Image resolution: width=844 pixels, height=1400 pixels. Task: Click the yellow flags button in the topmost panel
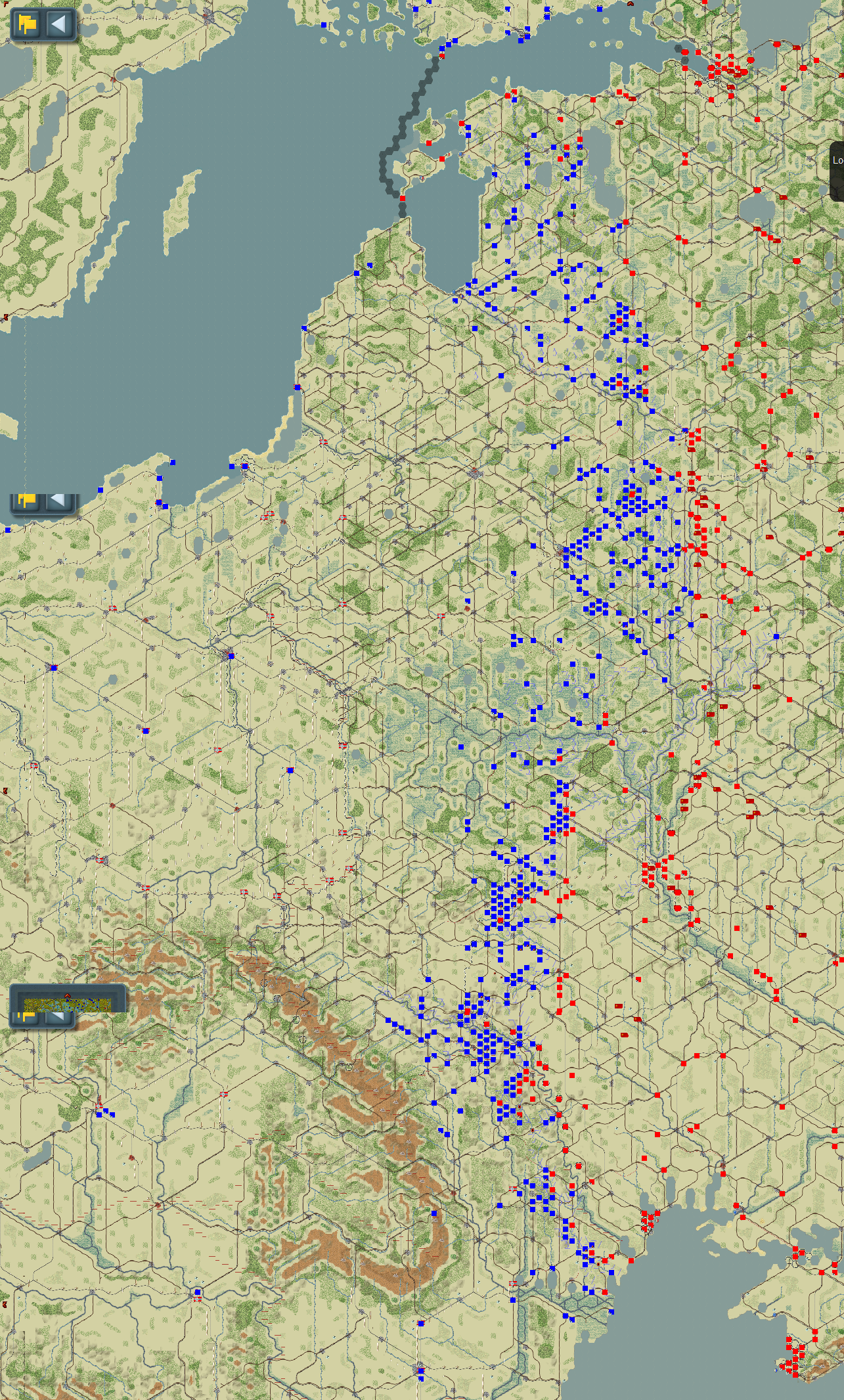point(28,25)
